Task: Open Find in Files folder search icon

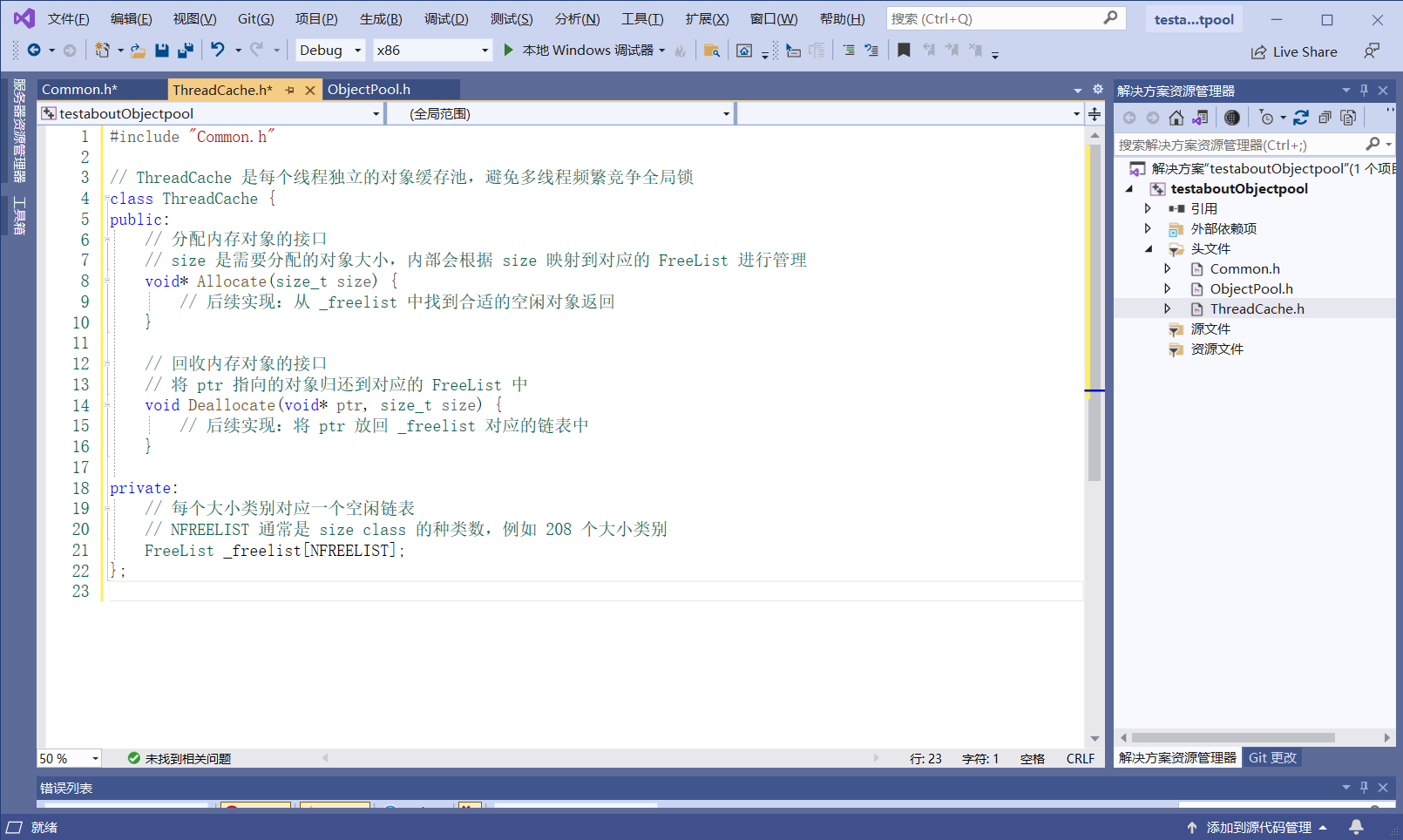Action: [712, 51]
